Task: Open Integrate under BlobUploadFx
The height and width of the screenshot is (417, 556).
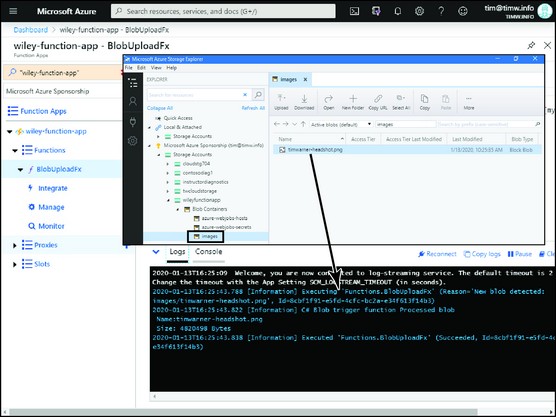Action: coord(52,188)
